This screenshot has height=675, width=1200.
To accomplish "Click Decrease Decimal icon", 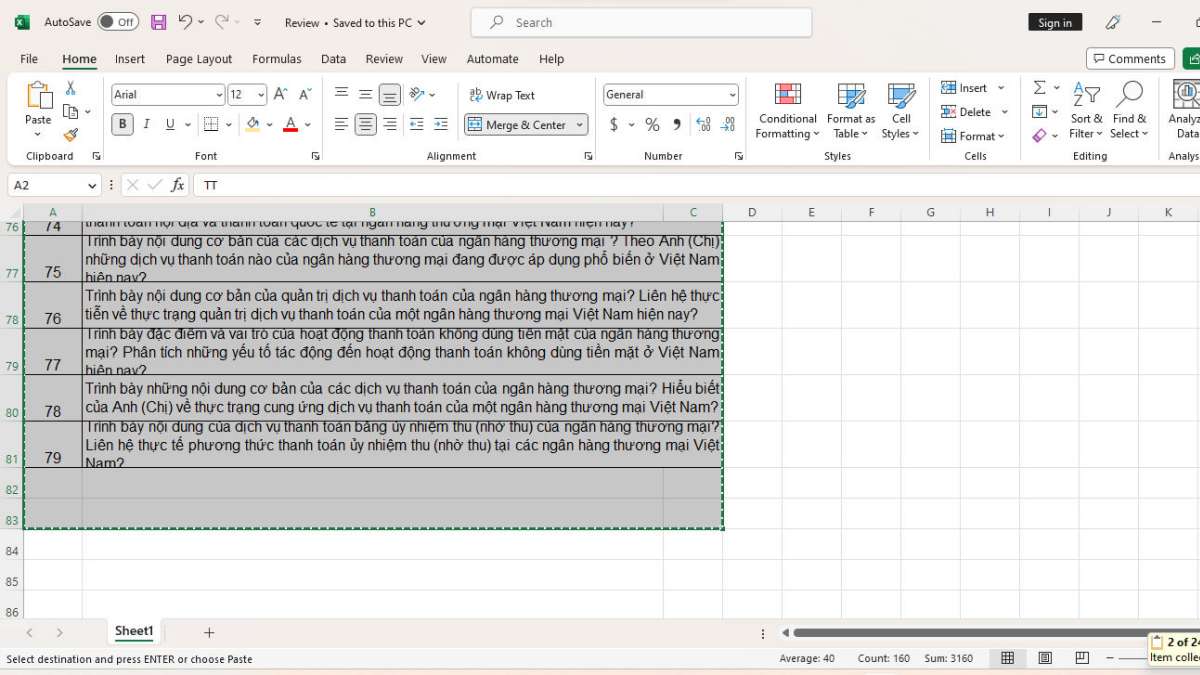I will click(x=728, y=125).
